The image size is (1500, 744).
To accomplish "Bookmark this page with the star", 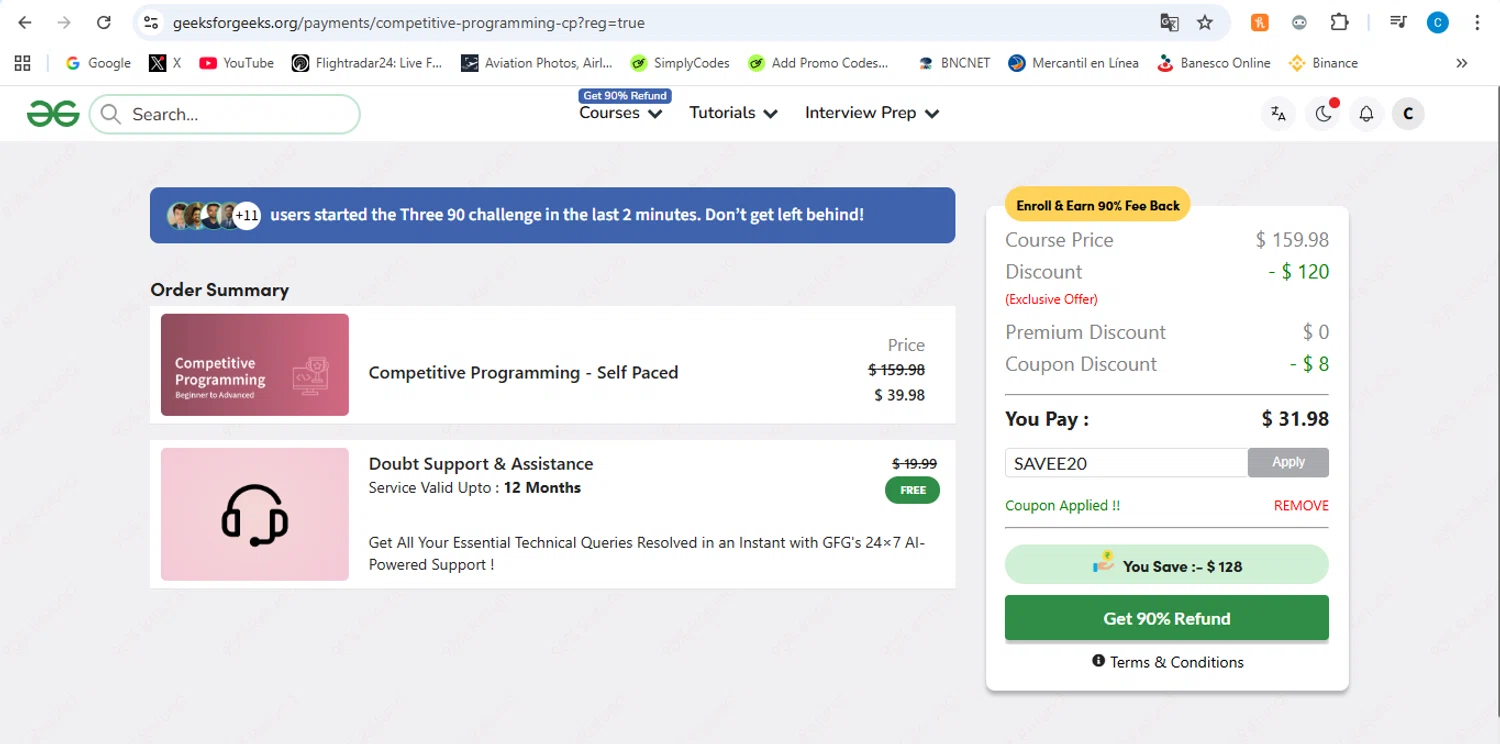I will (x=1205, y=22).
